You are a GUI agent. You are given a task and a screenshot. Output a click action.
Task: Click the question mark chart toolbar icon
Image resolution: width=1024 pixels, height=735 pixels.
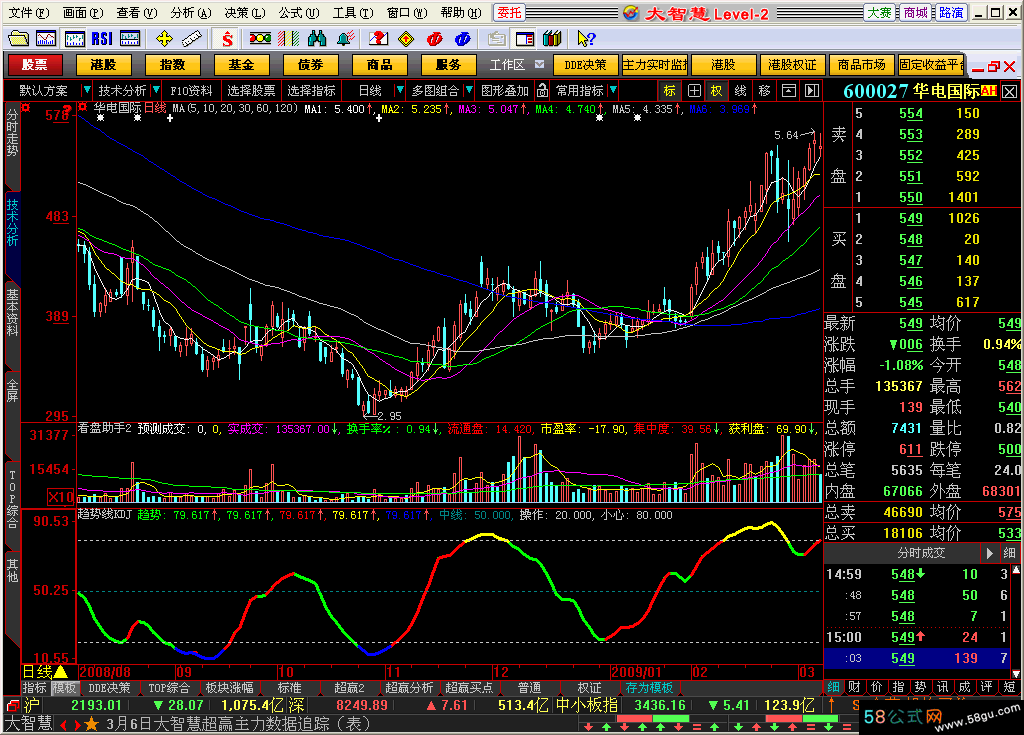point(378,39)
